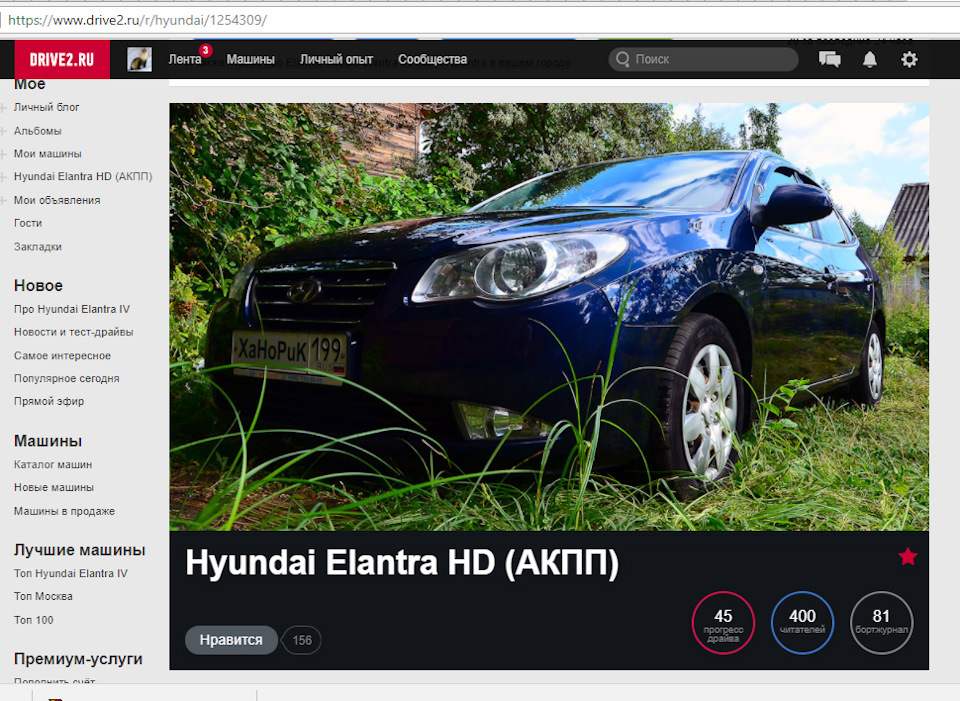This screenshot has height=701, width=960.
Task: Open Топ 100 link
Action: coord(34,620)
